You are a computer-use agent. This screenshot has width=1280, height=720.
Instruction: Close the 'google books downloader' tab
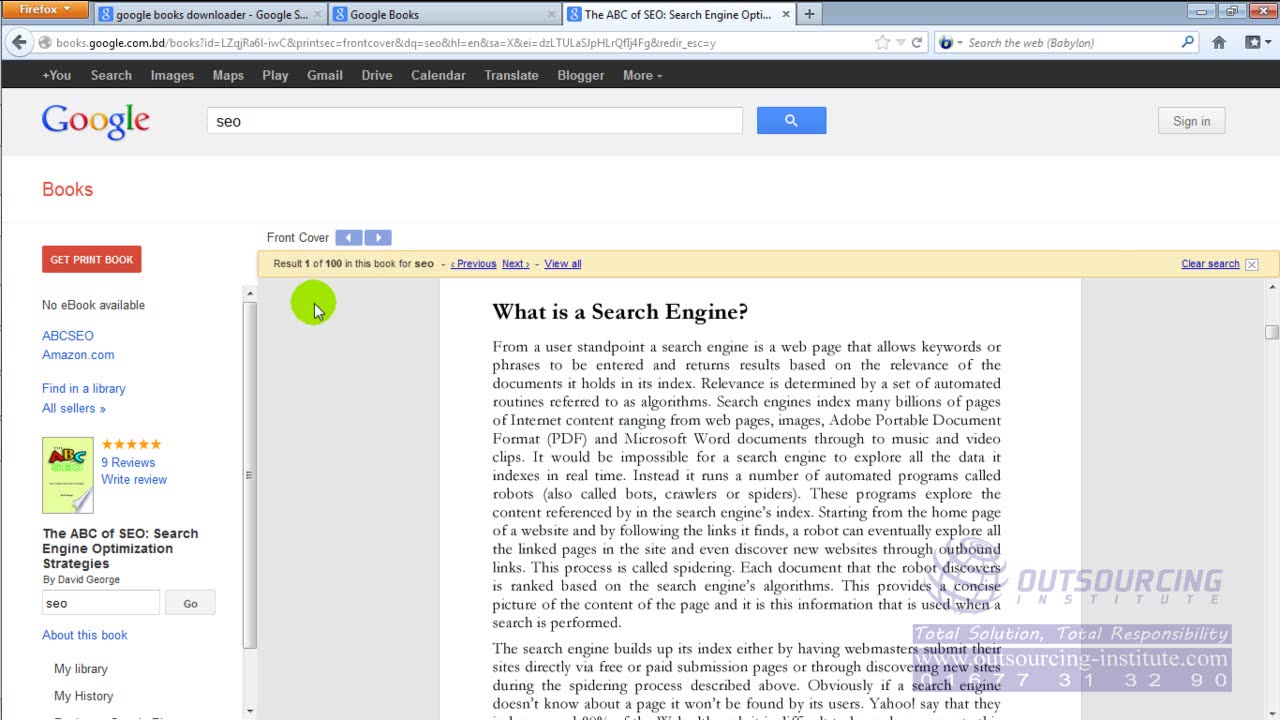click(318, 14)
